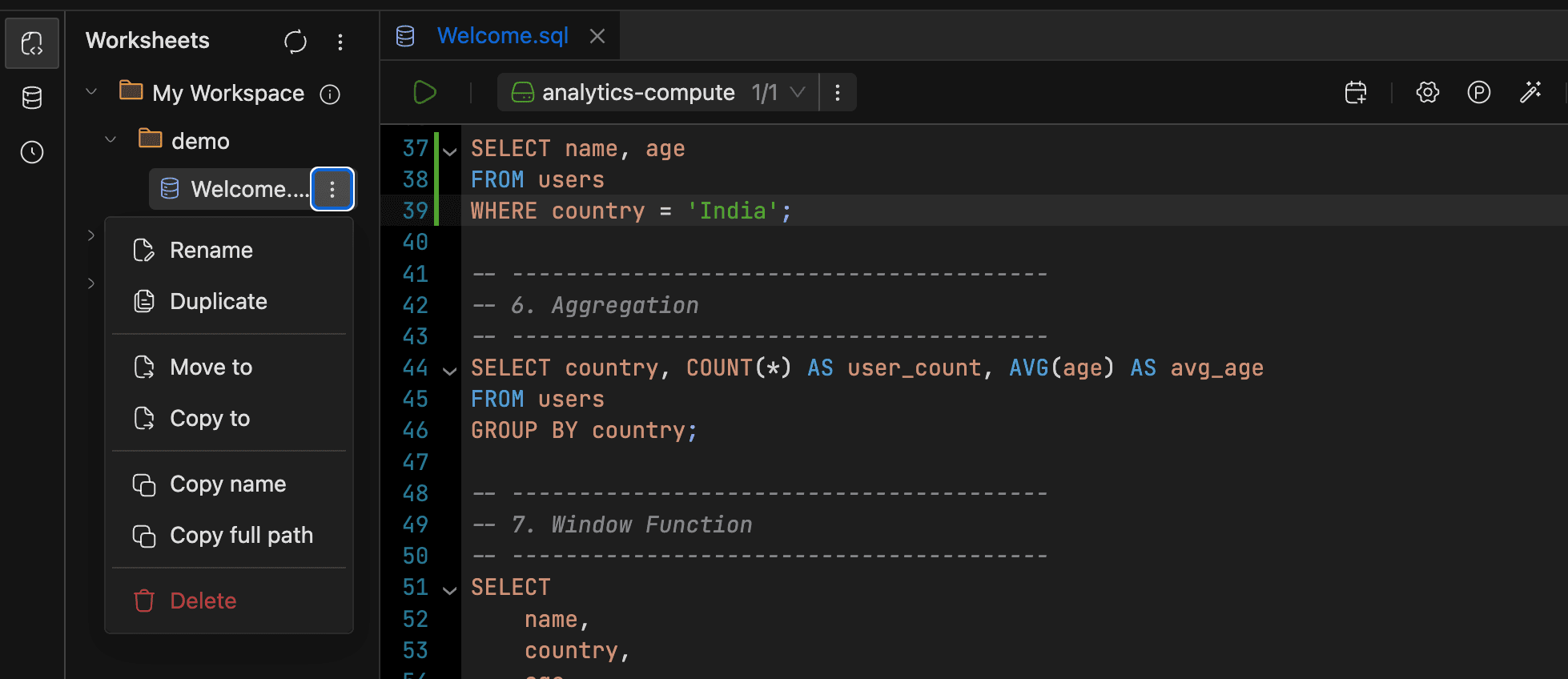Open editor settings gear icon
This screenshot has height=679, width=1568.
(1427, 93)
